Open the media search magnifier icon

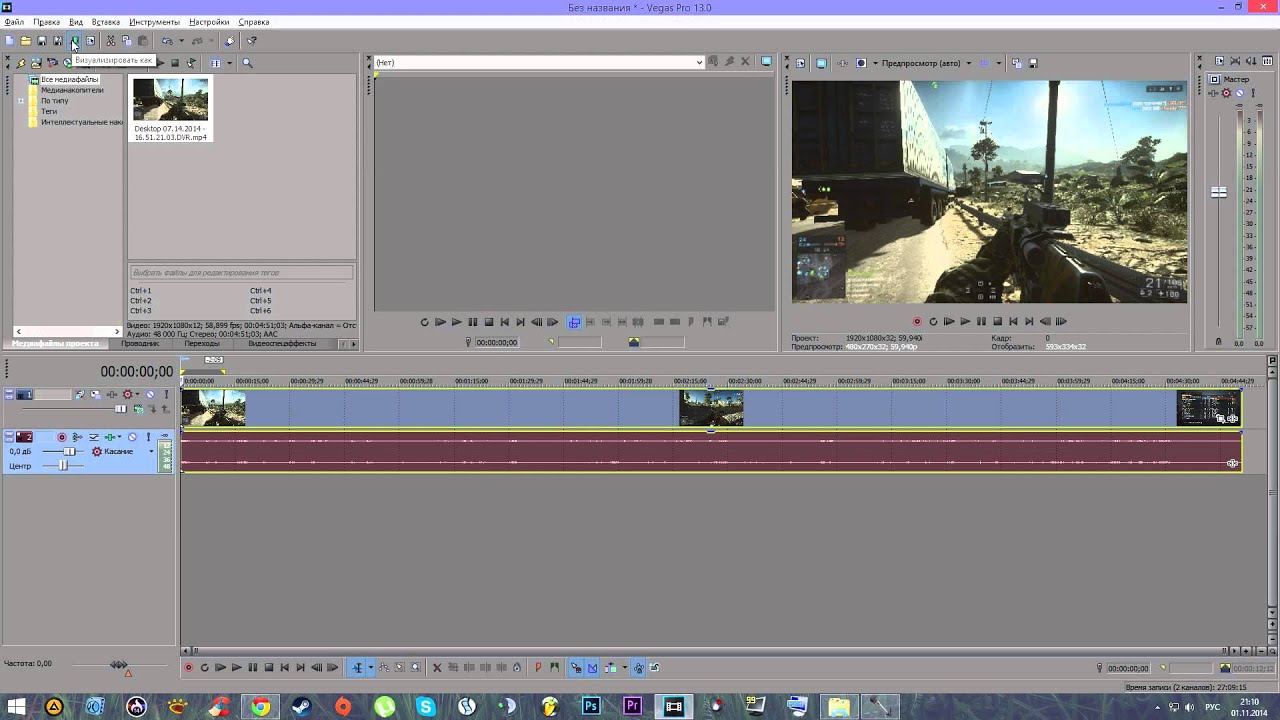(247, 63)
